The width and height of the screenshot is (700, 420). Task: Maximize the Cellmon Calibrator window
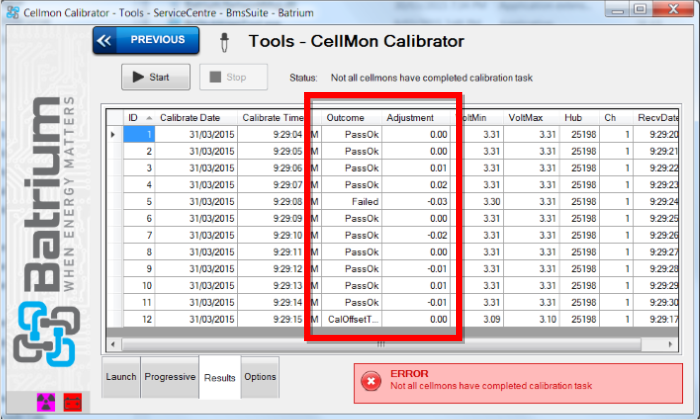pos(641,9)
